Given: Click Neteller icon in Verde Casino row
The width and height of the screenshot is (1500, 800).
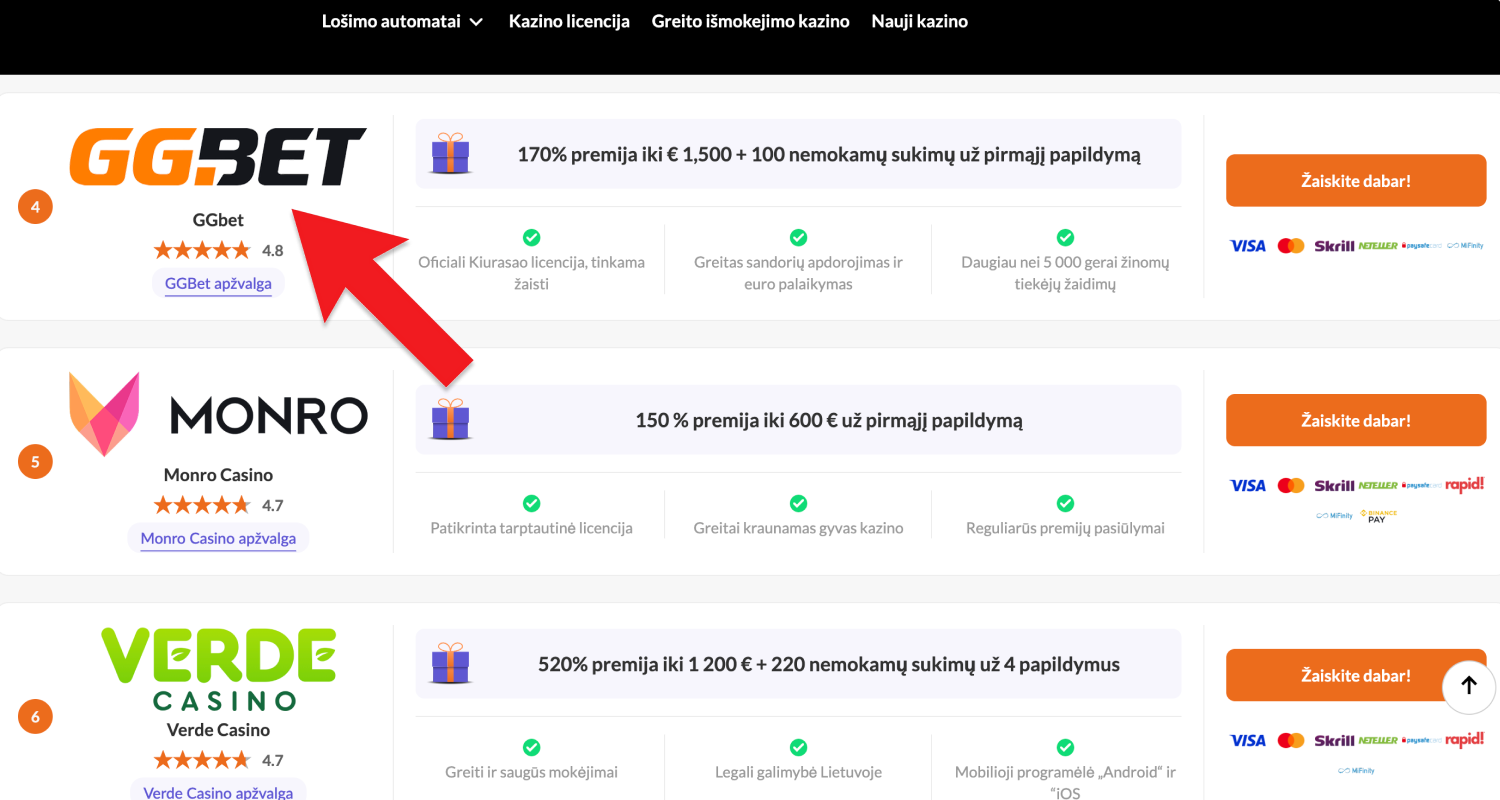Looking at the screenshot, I should (1378, 740).
